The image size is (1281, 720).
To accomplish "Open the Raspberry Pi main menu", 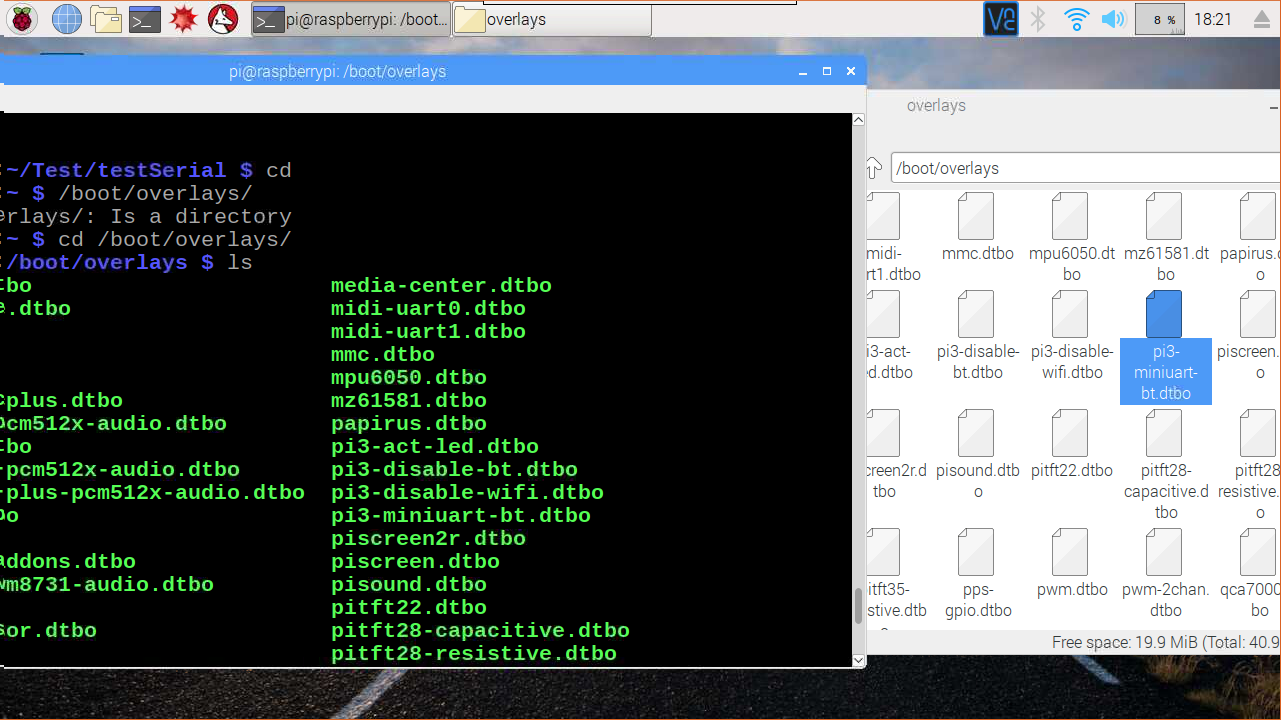I will [x=22, y=19].
